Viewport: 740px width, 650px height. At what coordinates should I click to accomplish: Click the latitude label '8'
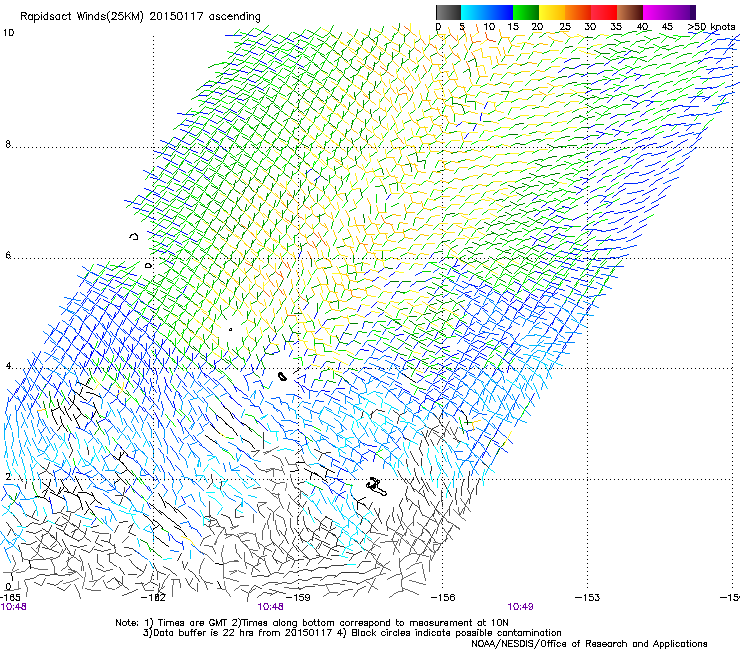(x=8, y=144)
